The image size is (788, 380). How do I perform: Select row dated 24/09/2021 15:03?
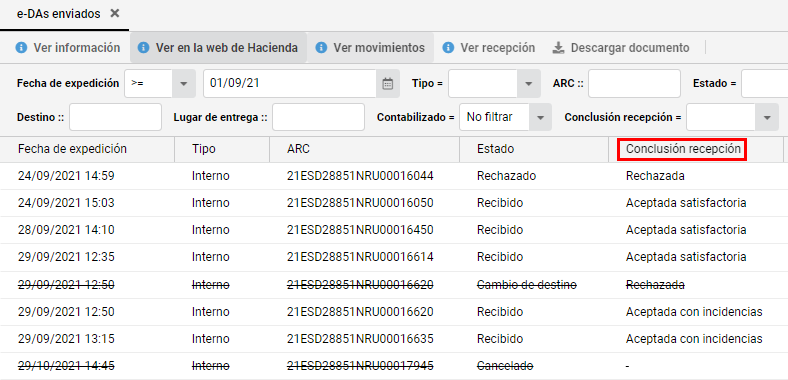click(x=394, y=203)
